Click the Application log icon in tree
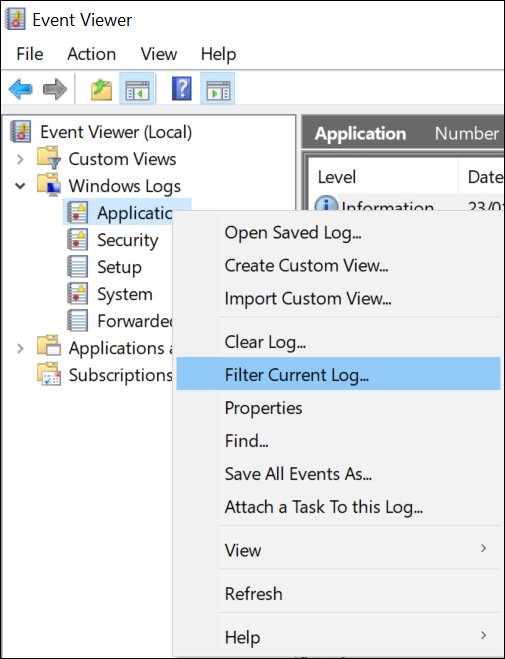This screenshot has width=505, height=659. 78,213
